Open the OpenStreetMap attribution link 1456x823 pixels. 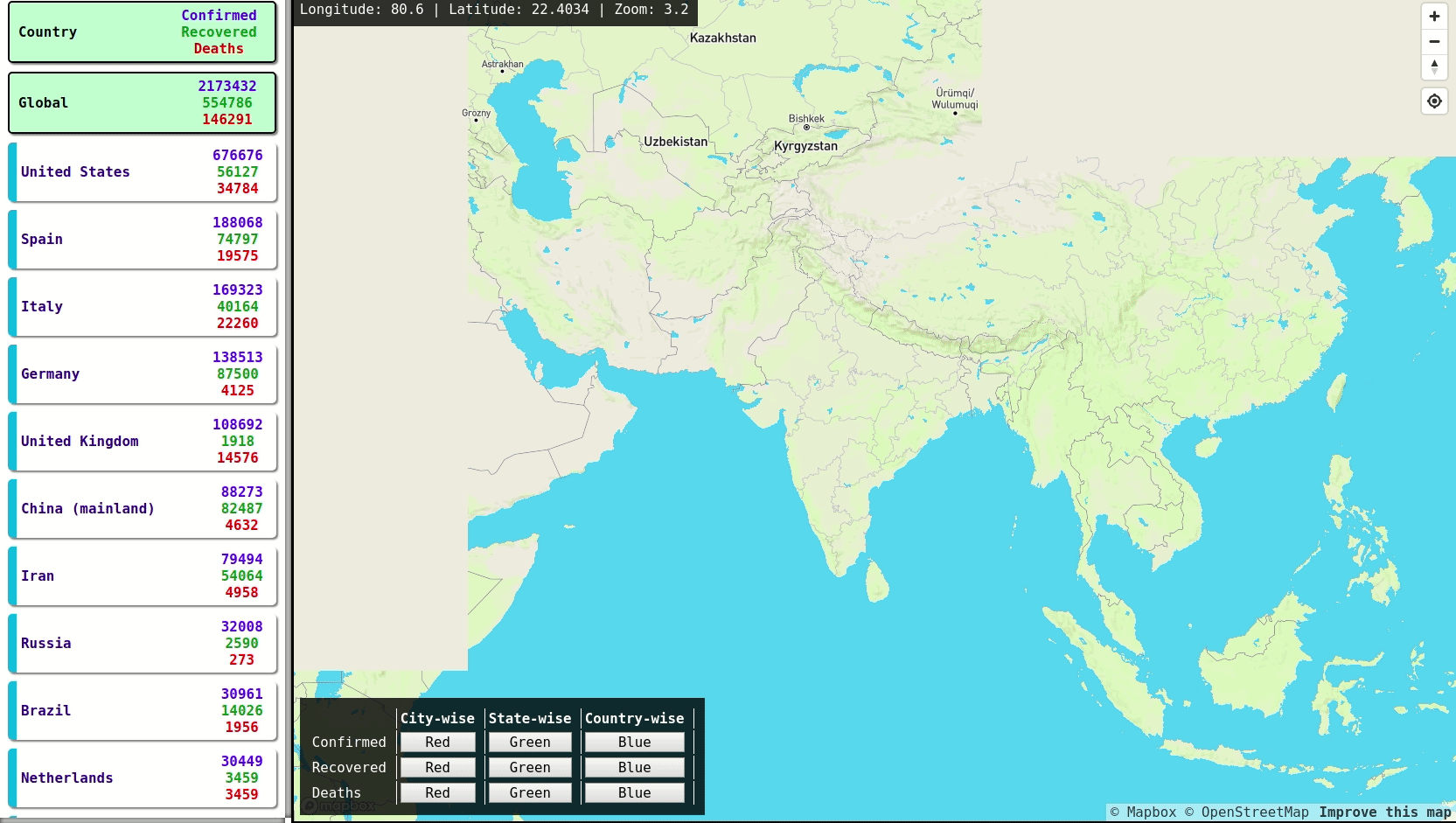tap(1247, 813)
